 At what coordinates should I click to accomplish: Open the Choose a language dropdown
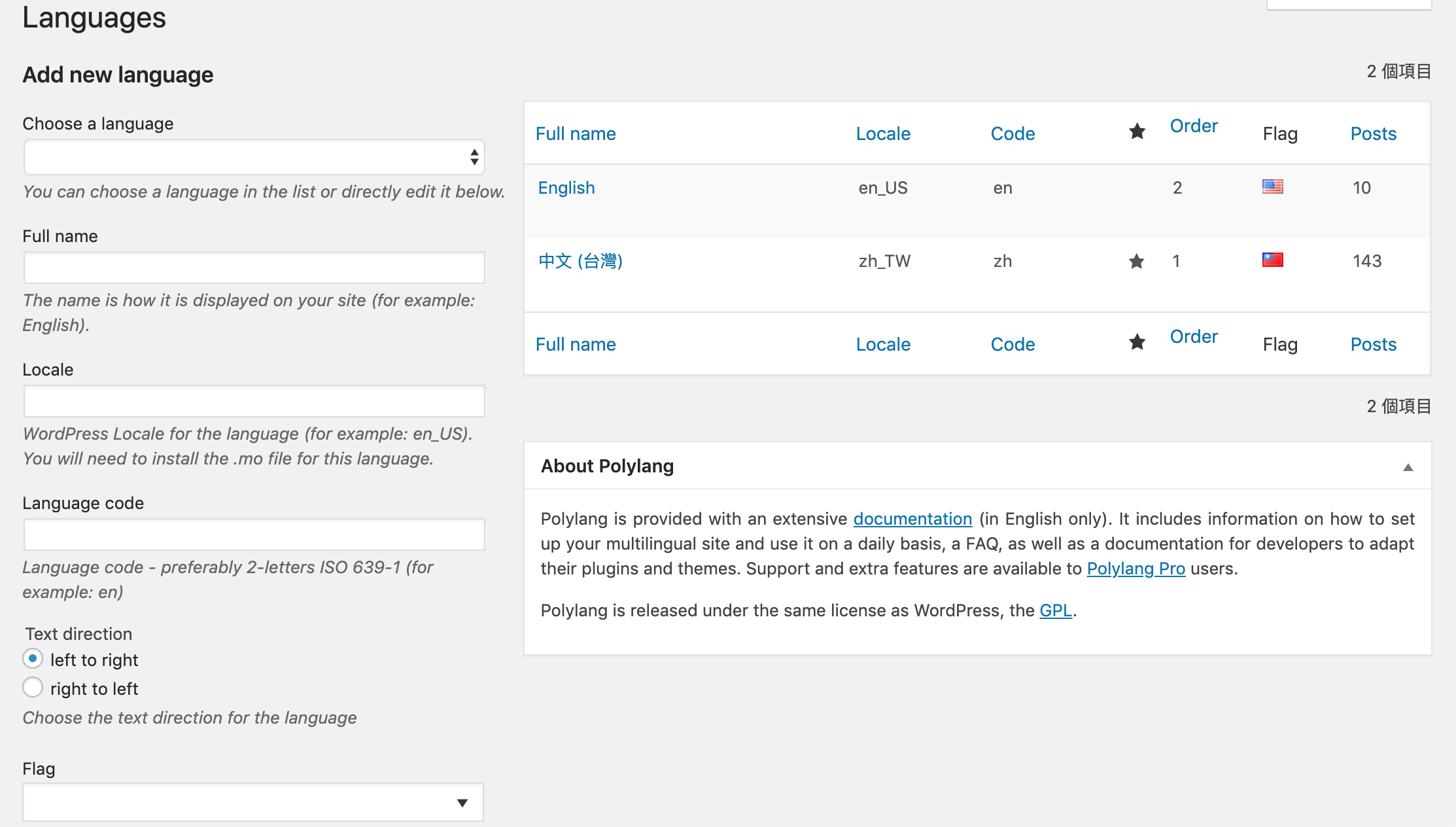pos(254,157)
